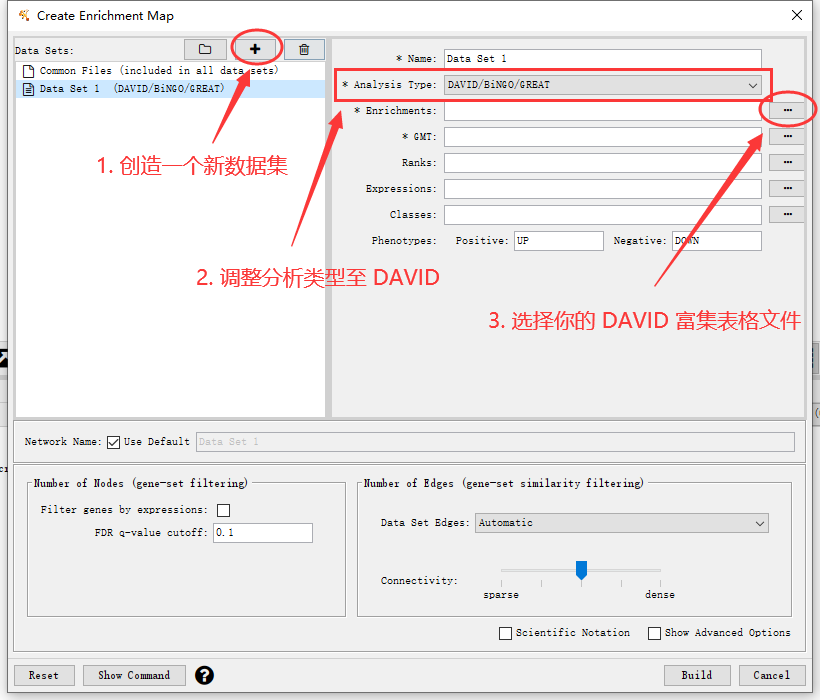Select Common Files entry in the list

[x=158, y=71]
